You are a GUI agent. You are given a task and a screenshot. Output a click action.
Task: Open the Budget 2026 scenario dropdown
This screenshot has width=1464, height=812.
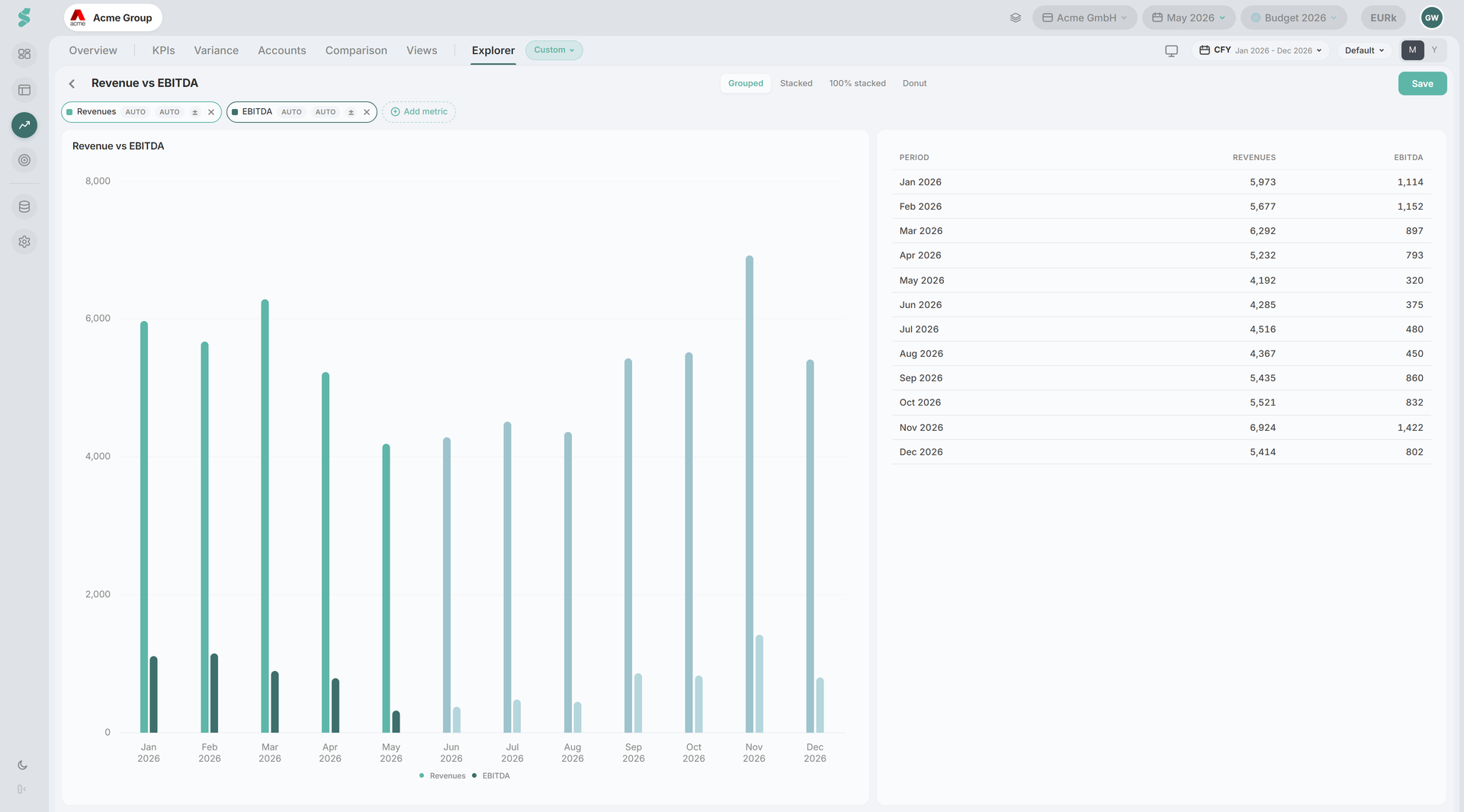pyautogui.click(x=1294, y=18)
